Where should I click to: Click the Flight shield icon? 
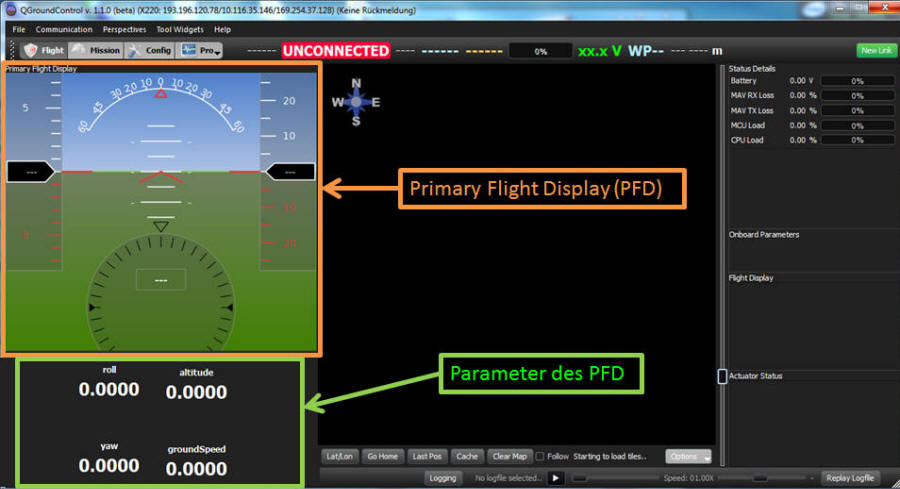tap(30, 51)
